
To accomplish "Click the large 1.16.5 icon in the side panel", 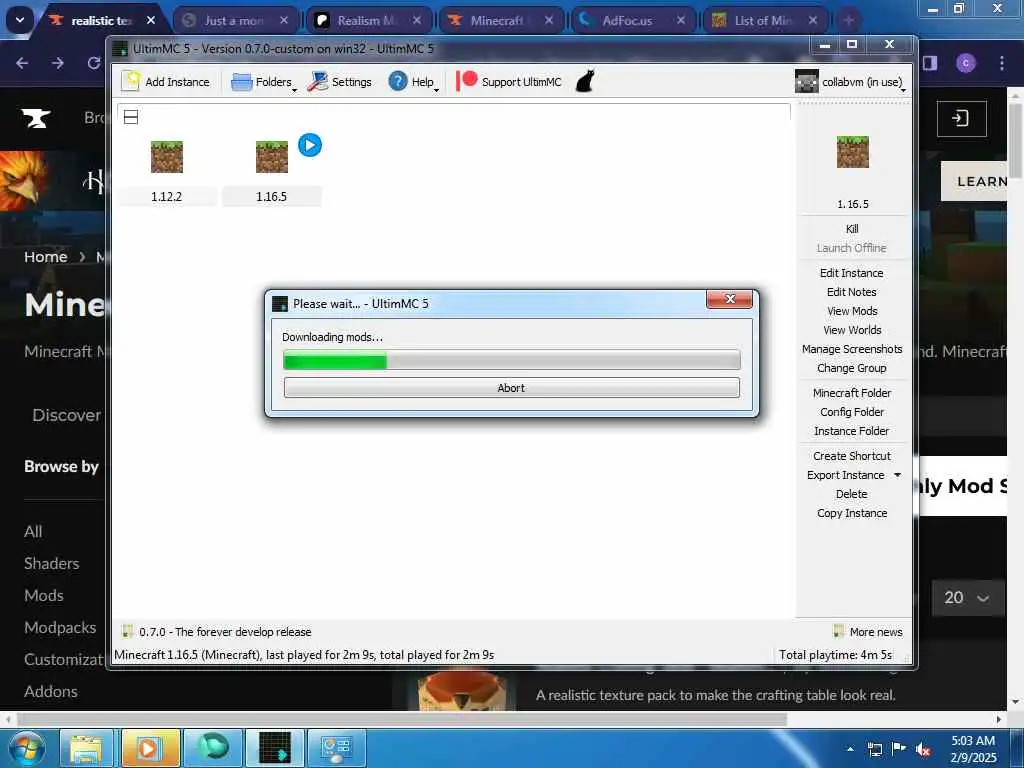I will pyautogui.click(x=852, y=152).
